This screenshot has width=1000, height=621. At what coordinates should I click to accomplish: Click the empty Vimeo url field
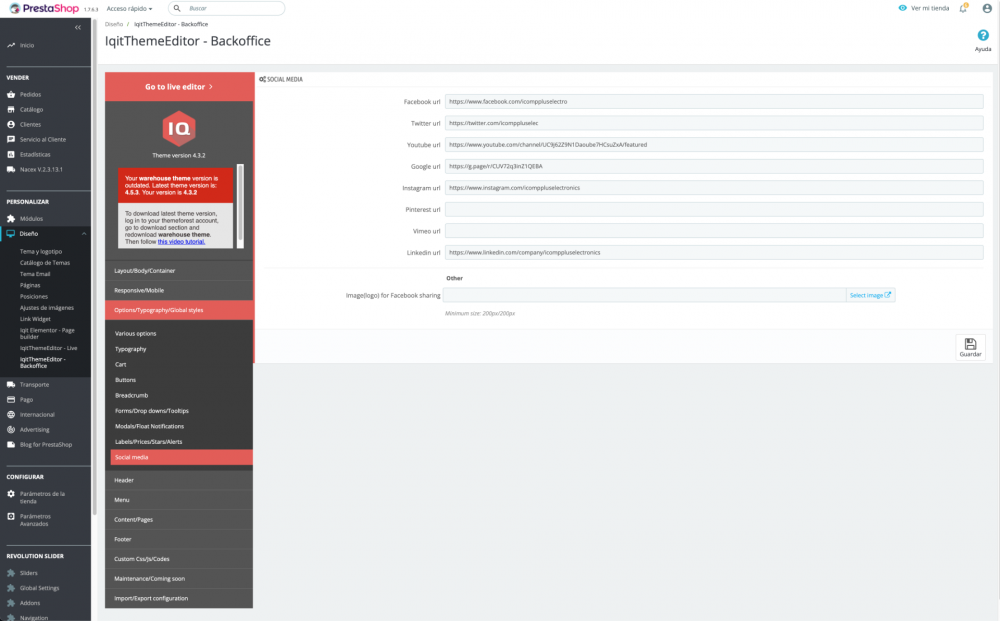coord(714,231)
